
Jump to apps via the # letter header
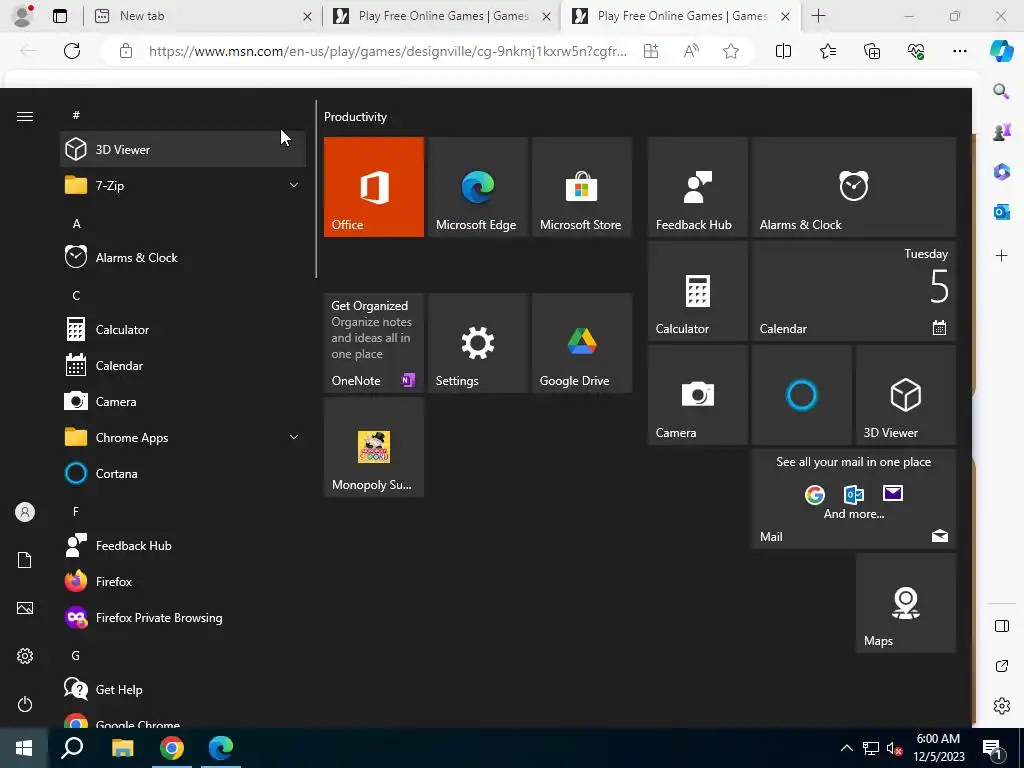tap(76, 115)
